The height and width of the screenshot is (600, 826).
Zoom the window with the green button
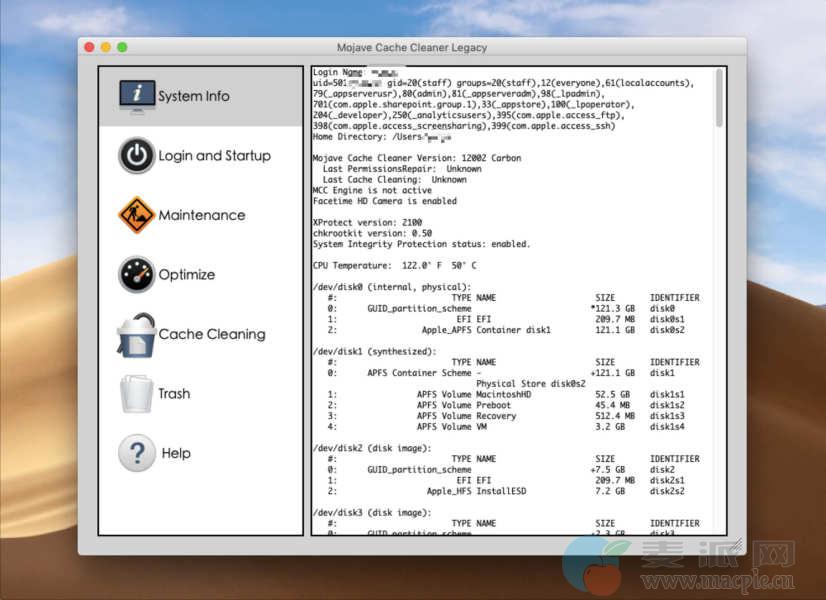[x=122, y=47]
